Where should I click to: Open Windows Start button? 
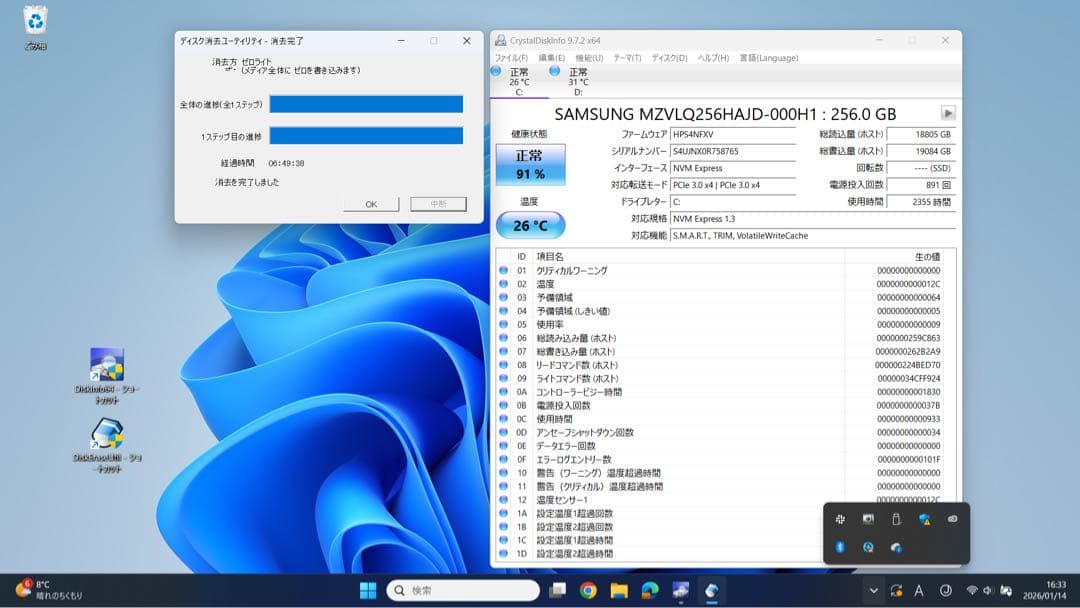pyautogui.click(x=368, y=591)
